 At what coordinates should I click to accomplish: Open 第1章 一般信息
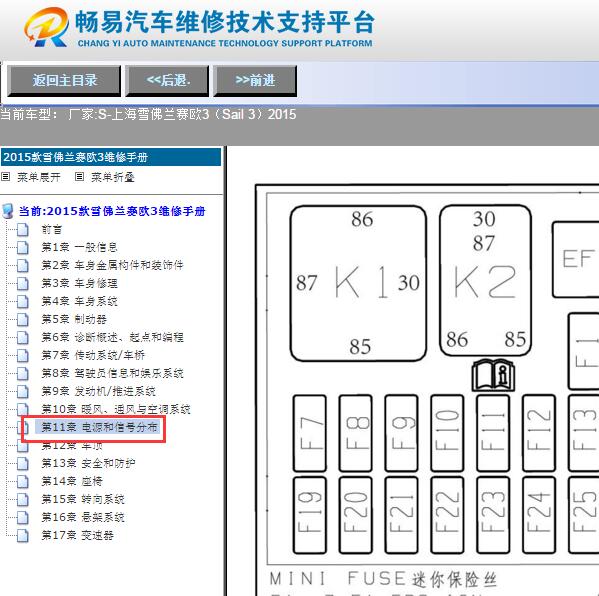[x=79, y=247]
